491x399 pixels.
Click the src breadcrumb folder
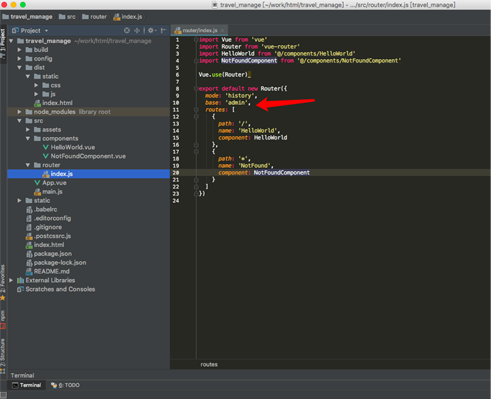click(67, 17)
